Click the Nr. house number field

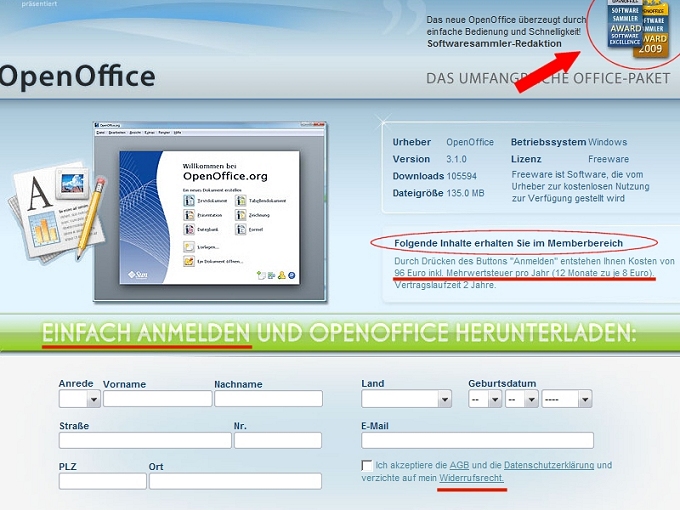(278, 440)
